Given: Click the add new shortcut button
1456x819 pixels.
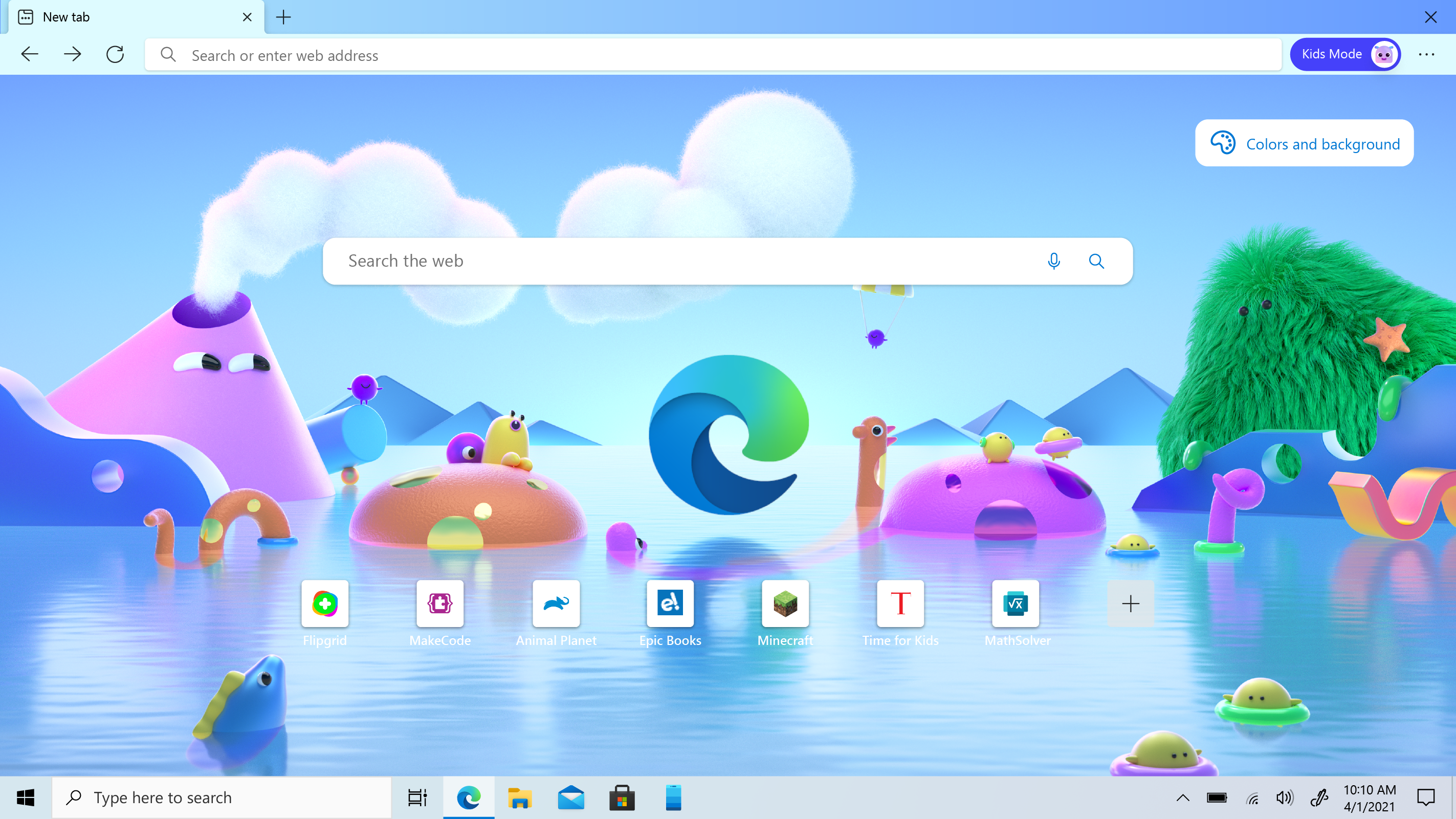Looking at the screenshot, I should point(1131,603).
